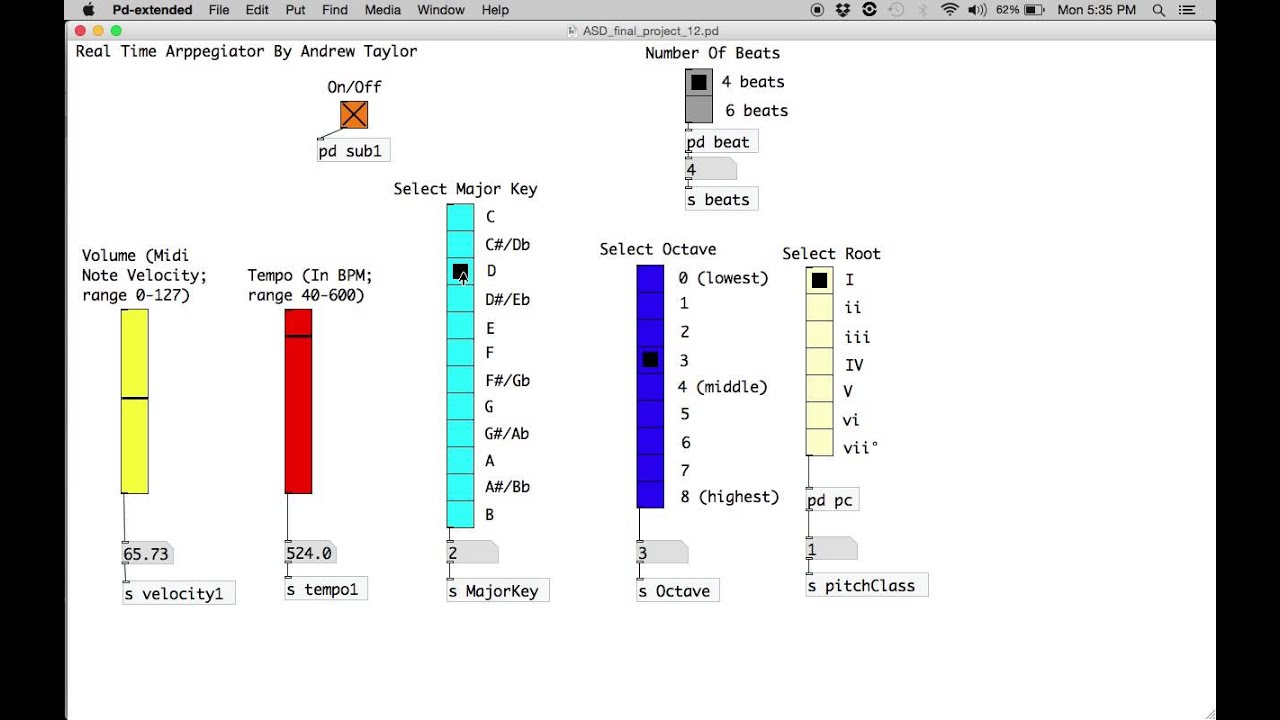Select octave 7
The width and height of the screenshot is (1280, 720).
pos(650,467)
